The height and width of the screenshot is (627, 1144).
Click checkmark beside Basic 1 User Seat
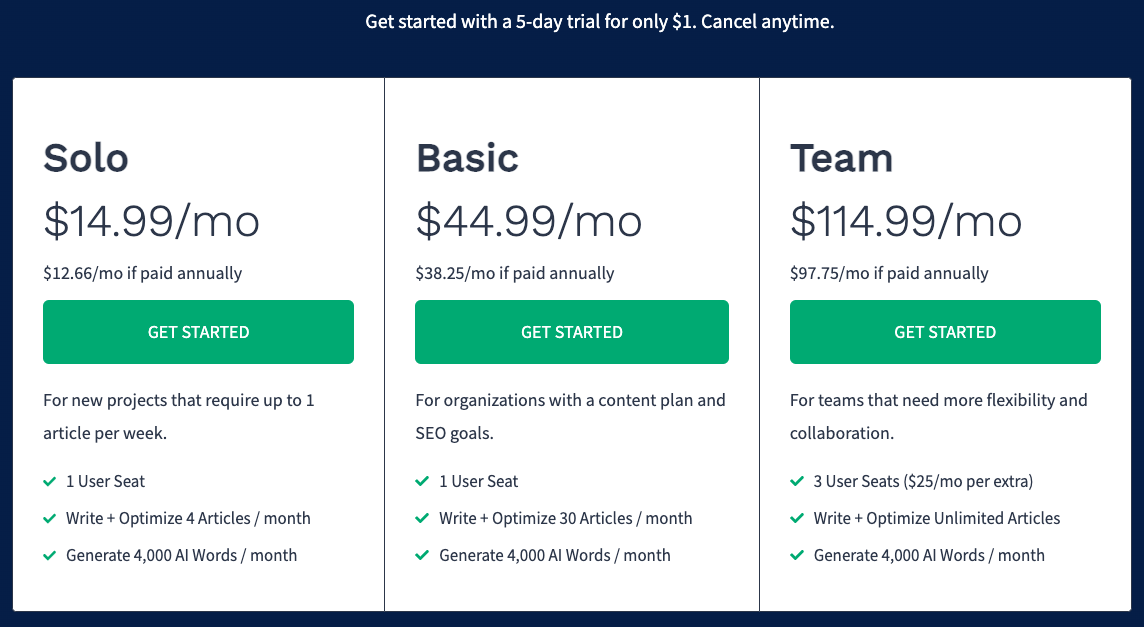[422, 482]
